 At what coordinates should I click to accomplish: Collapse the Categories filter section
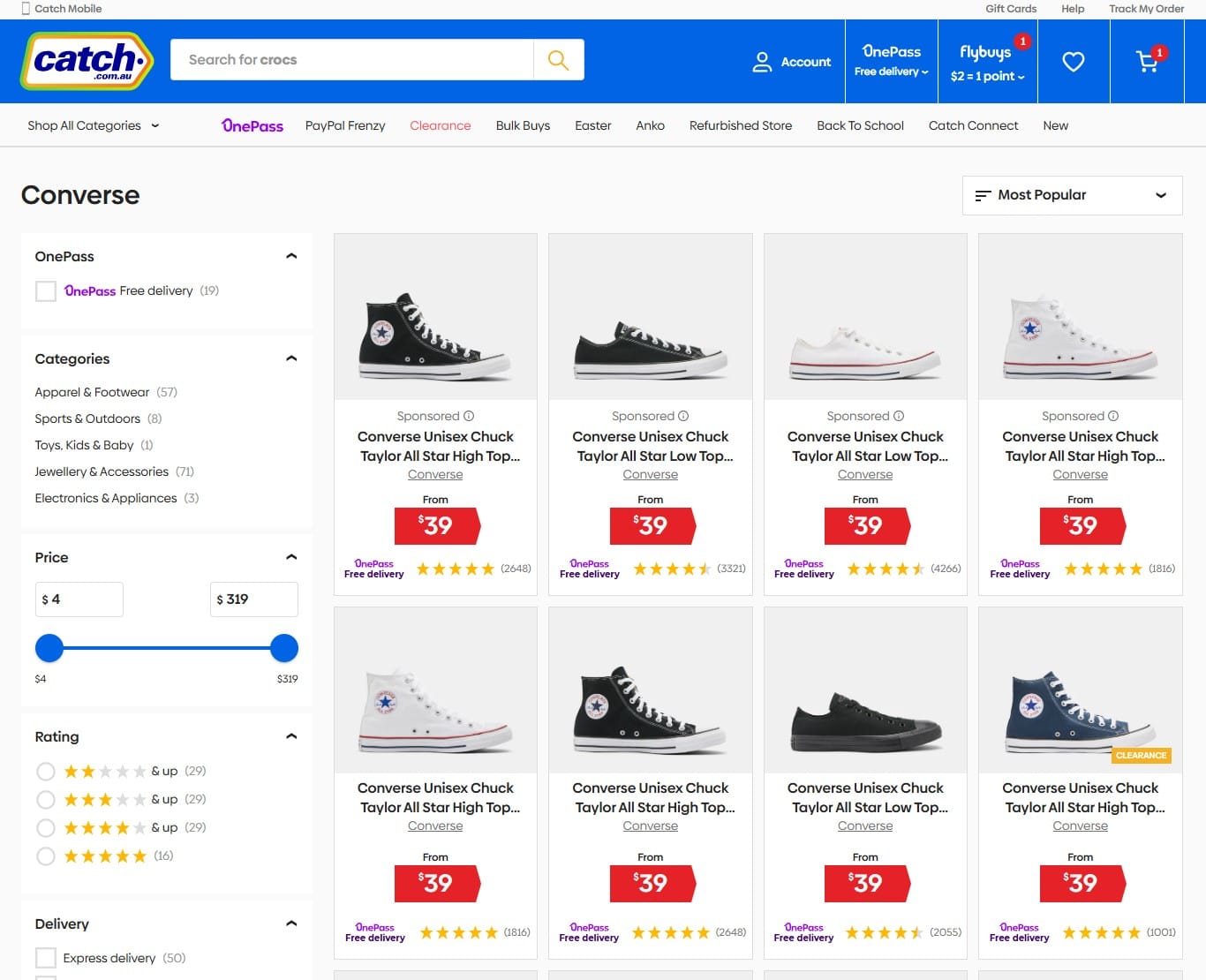[291, 358]
